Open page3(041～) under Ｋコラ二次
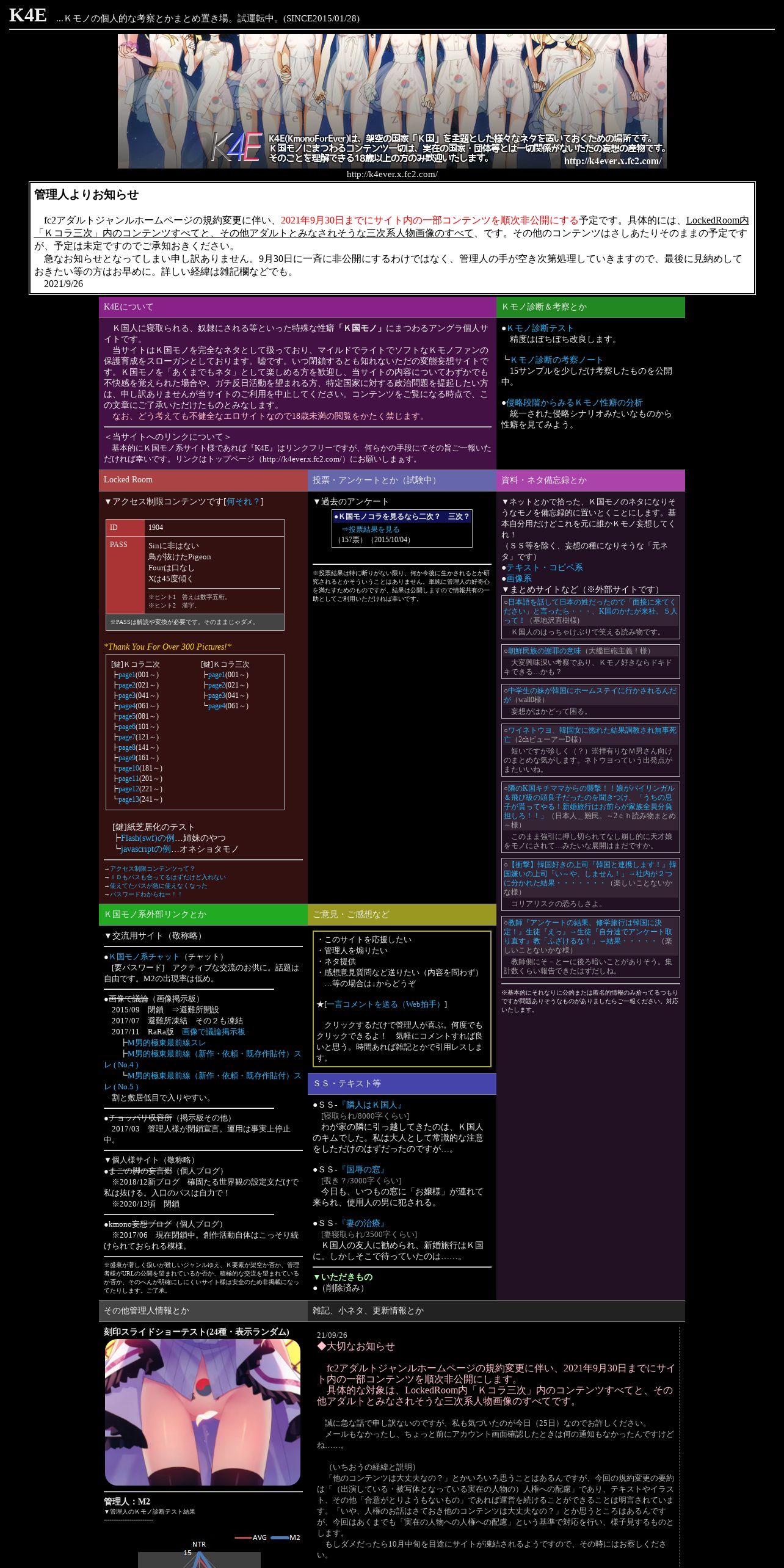Viewport: 784px width, 1568px height. coord(127,695)
